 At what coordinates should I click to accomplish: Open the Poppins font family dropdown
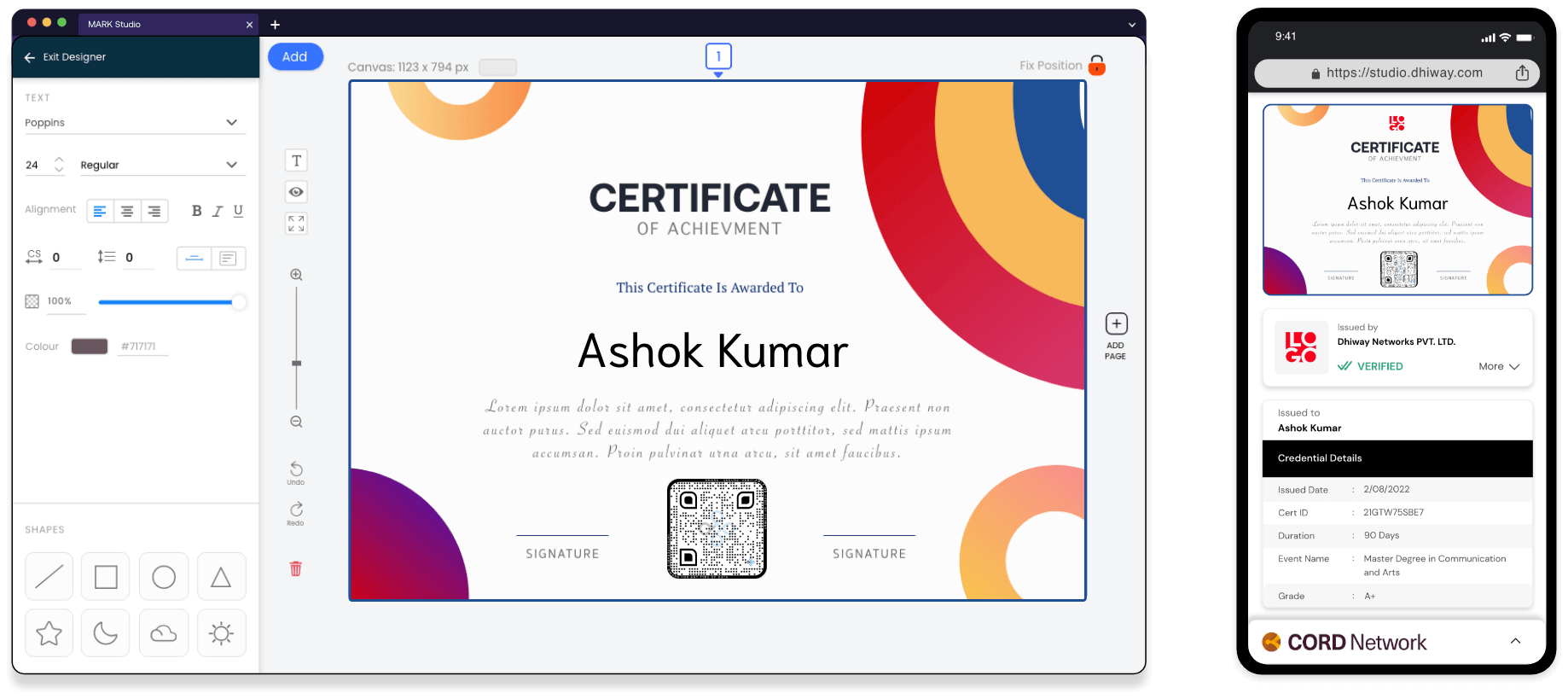tap(135, 123)
